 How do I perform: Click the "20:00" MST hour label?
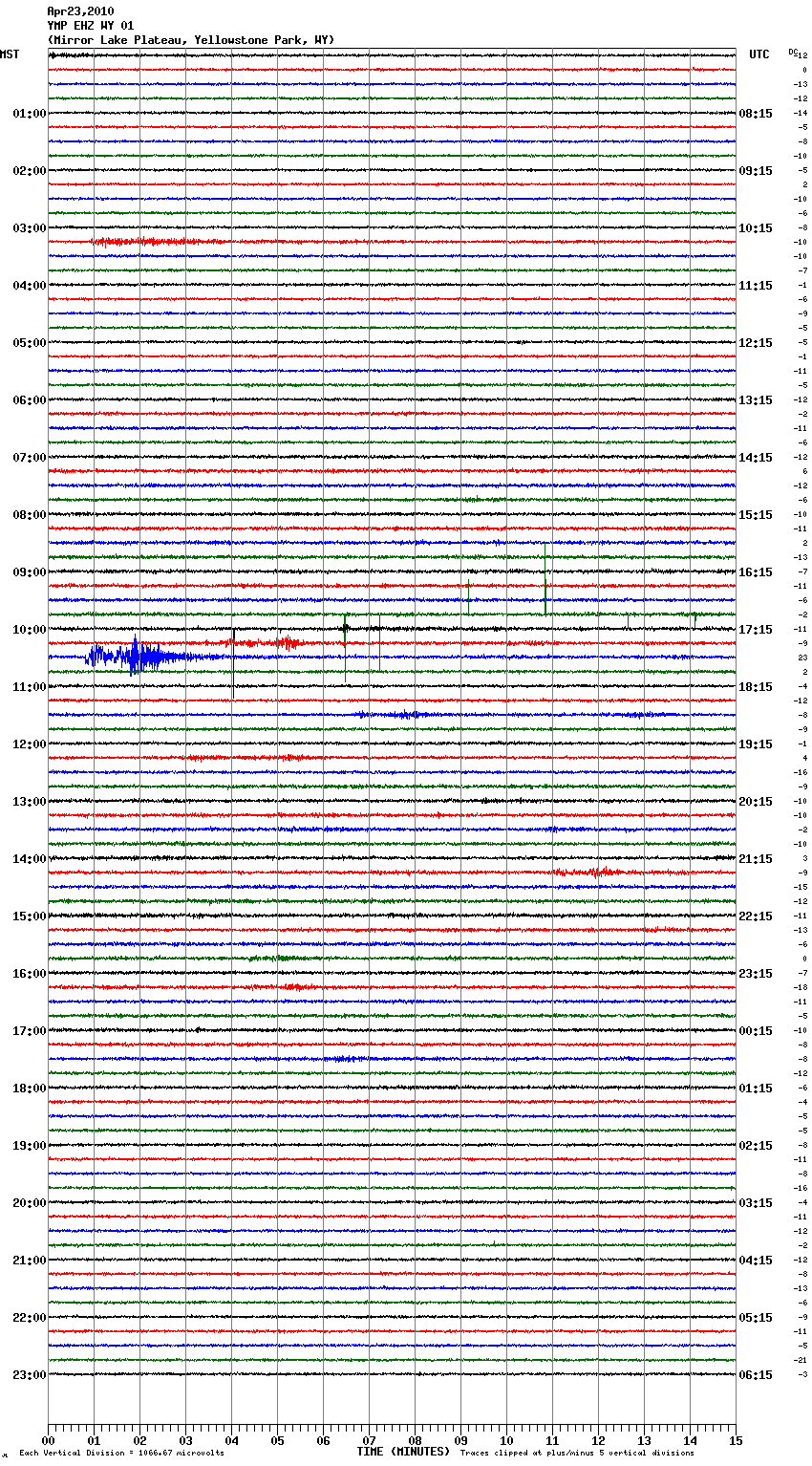click(x=29, y=1203)
